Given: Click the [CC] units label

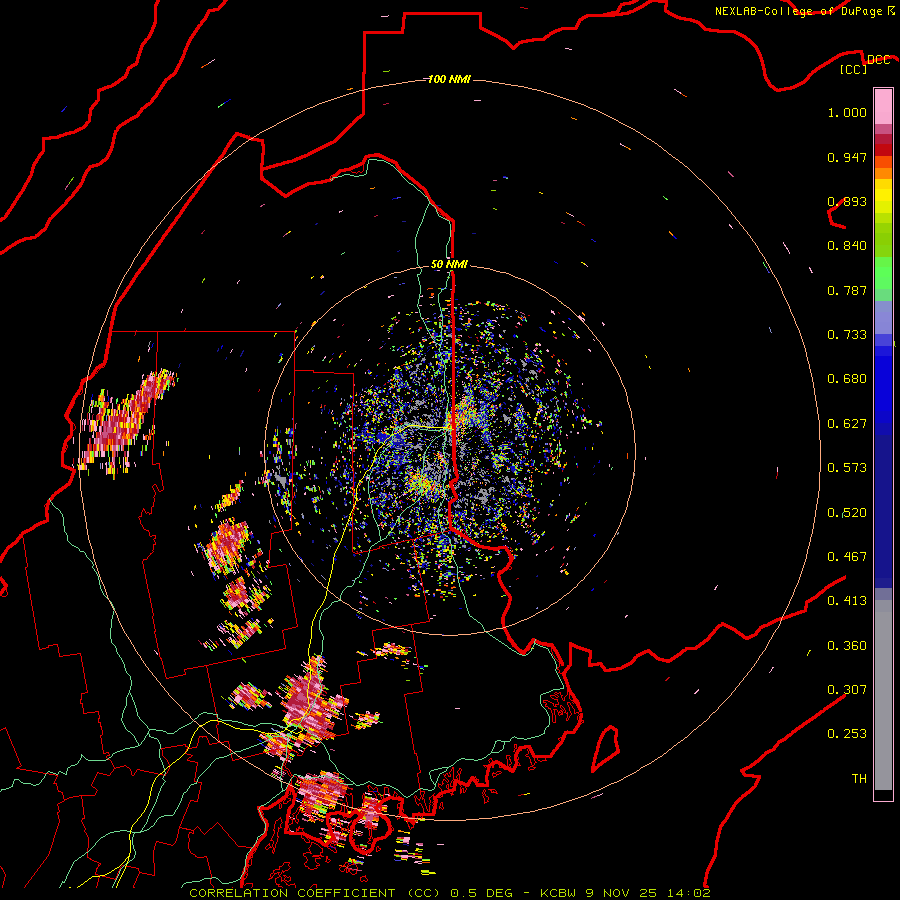Looking at the screenshot, I should (854, 69).
